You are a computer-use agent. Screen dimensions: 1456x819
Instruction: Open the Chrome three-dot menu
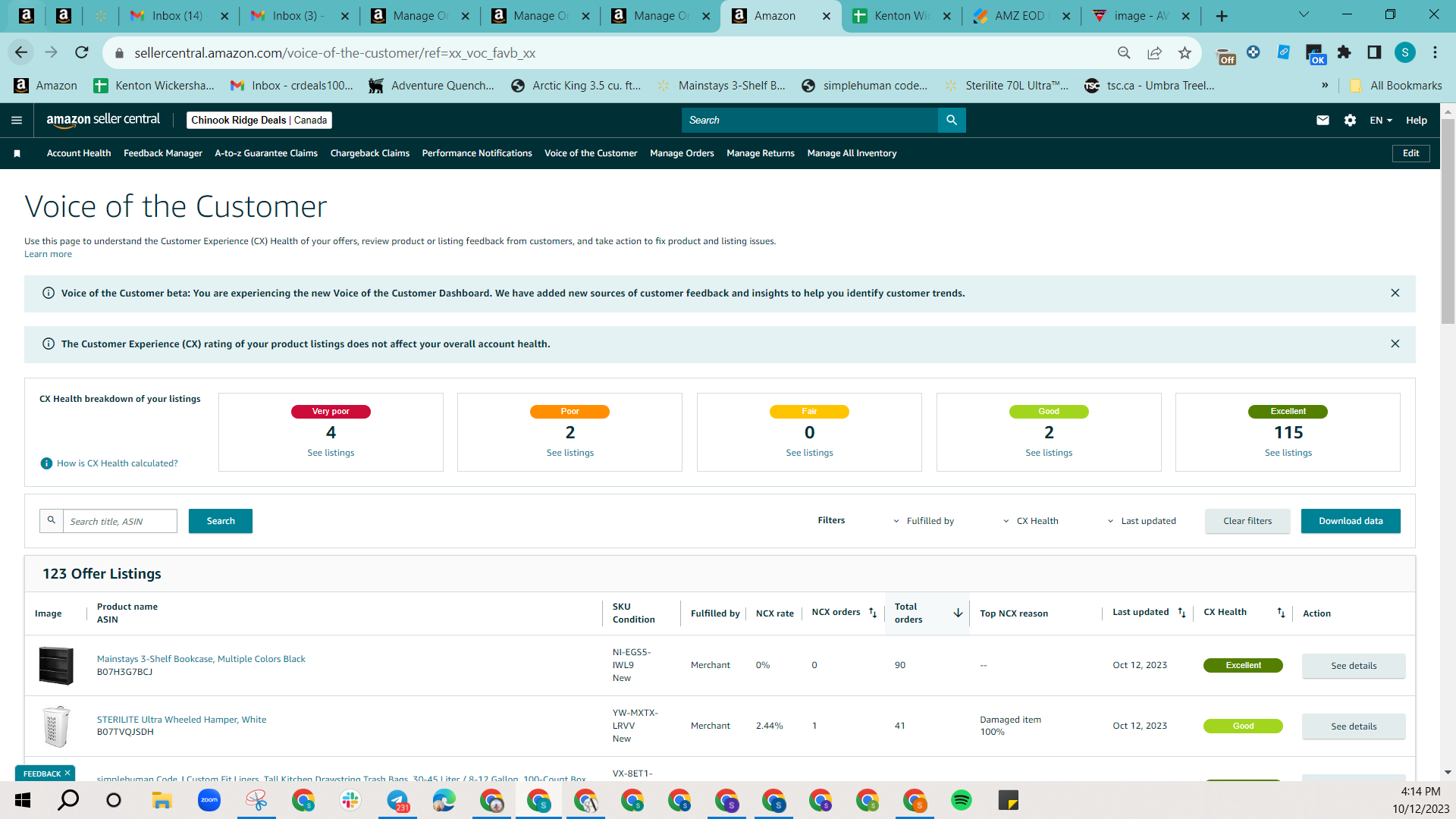point(1435,52)
